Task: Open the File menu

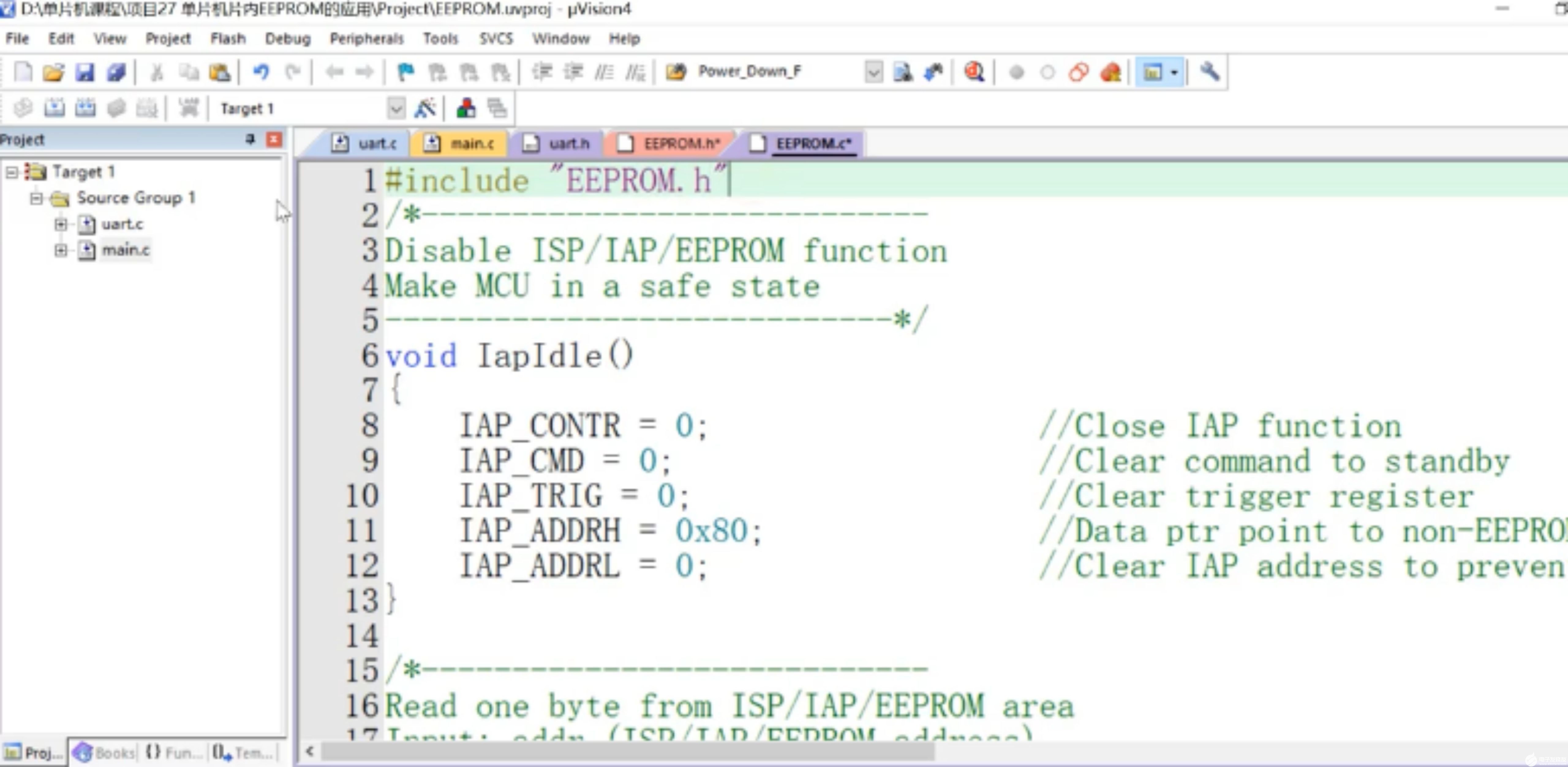Action: point(17,38)
